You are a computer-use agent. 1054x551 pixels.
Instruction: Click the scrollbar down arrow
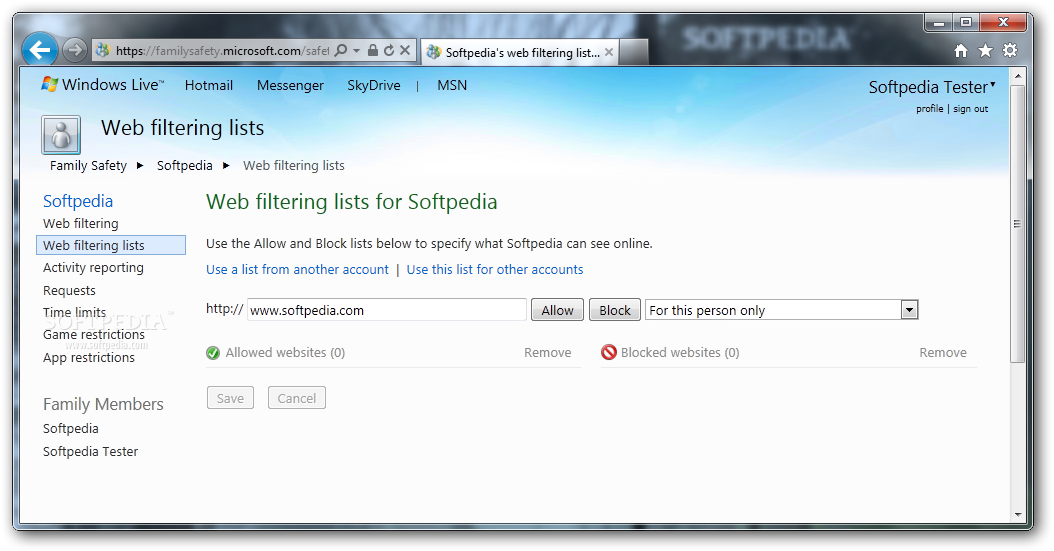[x=1018, y=515]
